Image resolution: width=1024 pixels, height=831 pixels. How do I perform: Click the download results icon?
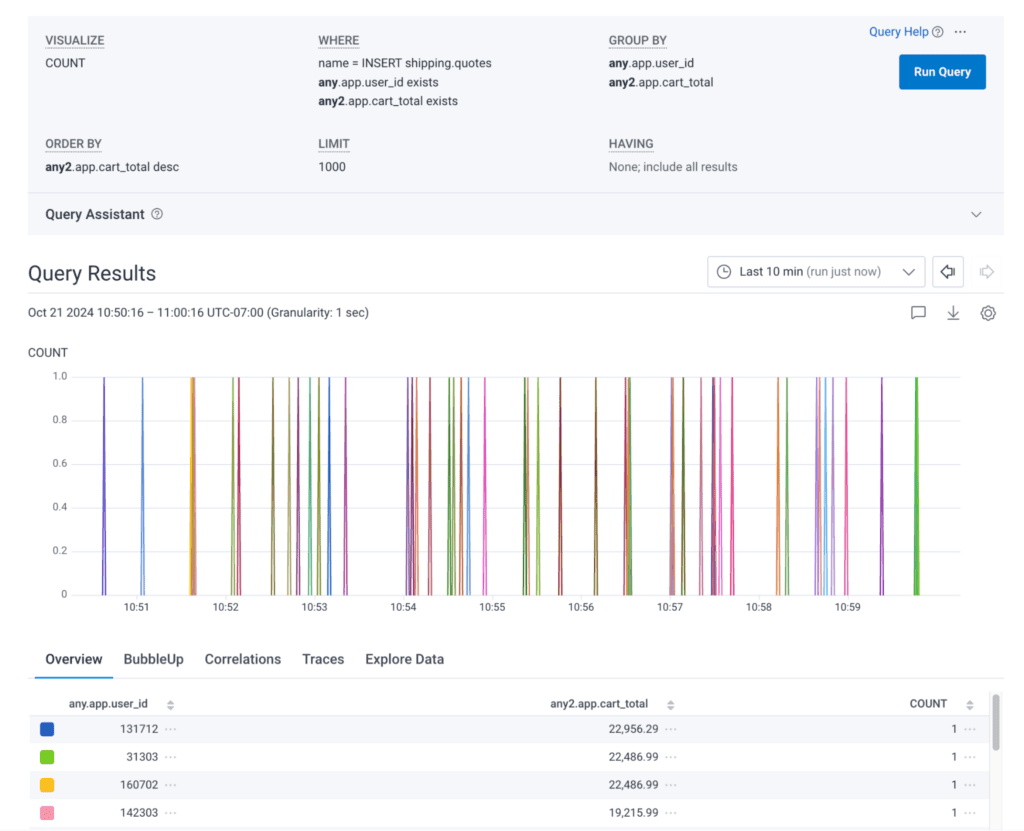tap(953, 313)
